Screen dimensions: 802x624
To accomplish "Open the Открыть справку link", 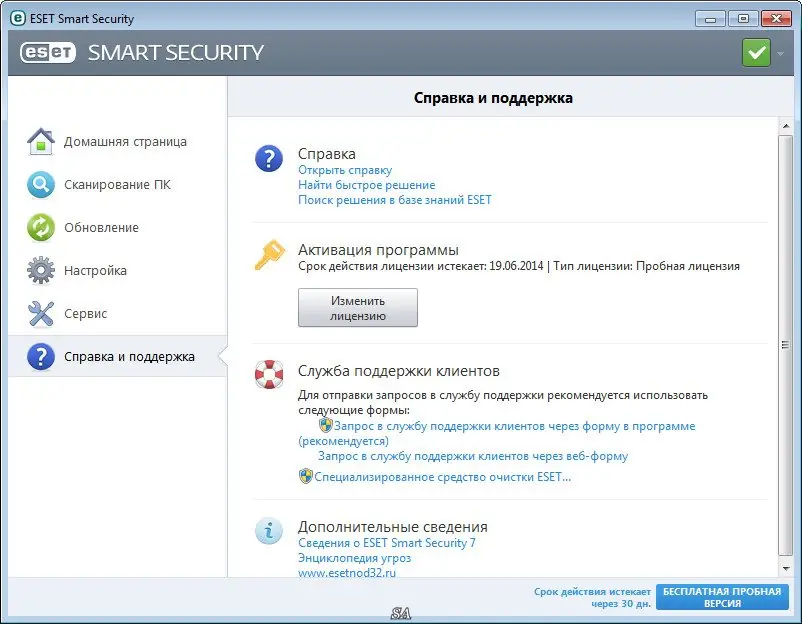I will [345, 170].
